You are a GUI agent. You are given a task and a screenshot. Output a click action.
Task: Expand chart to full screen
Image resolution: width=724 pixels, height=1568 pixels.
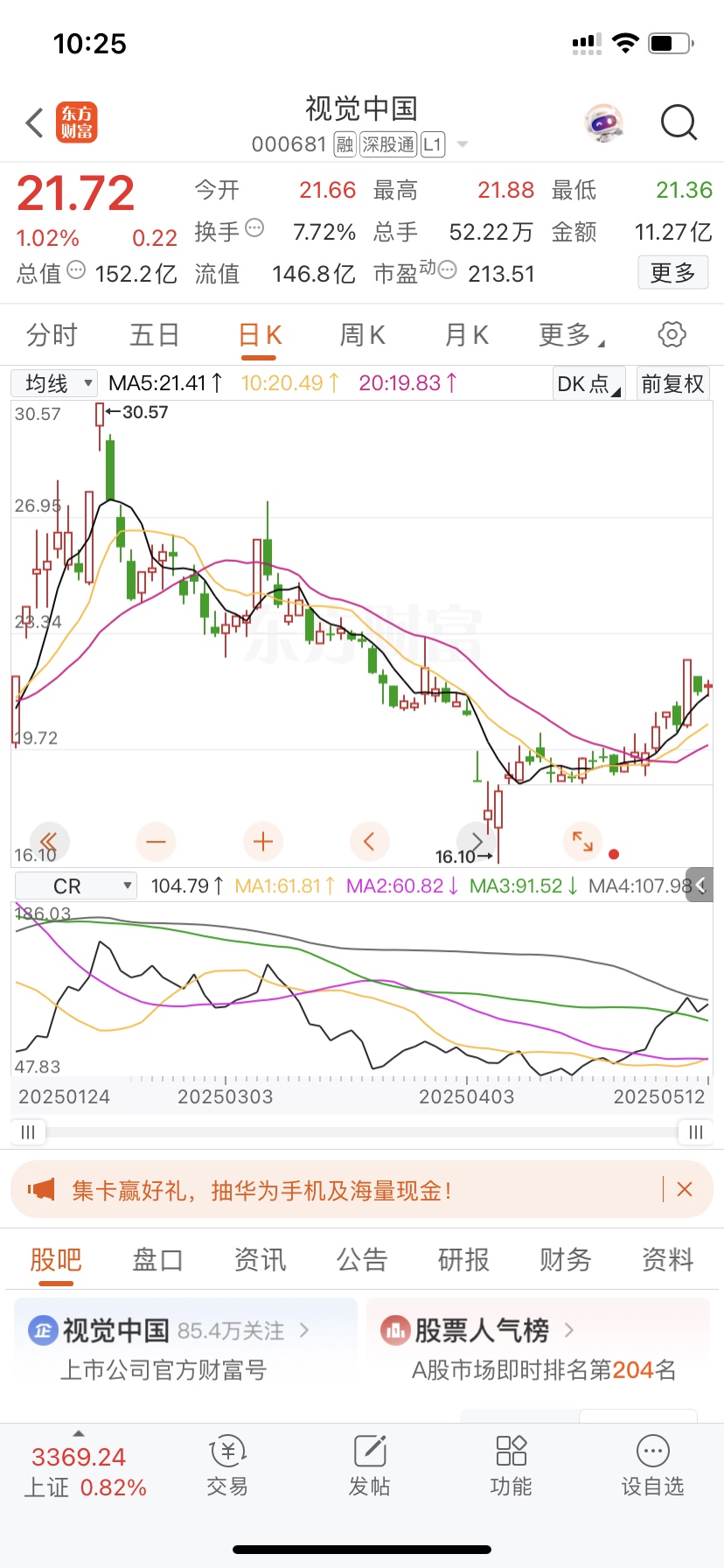point(582,842)
